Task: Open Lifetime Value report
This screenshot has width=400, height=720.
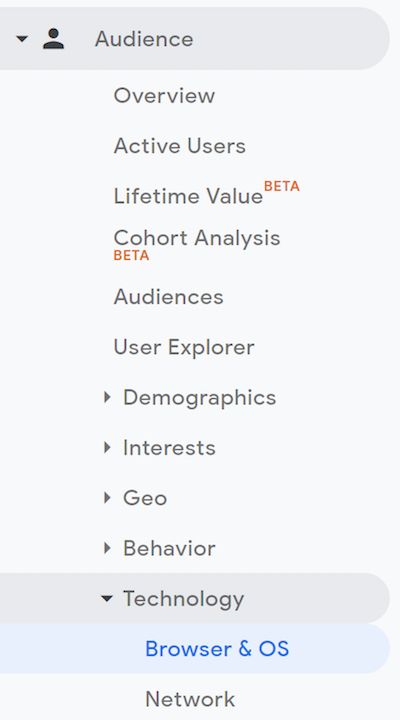Action: click(x=188, y=197)
